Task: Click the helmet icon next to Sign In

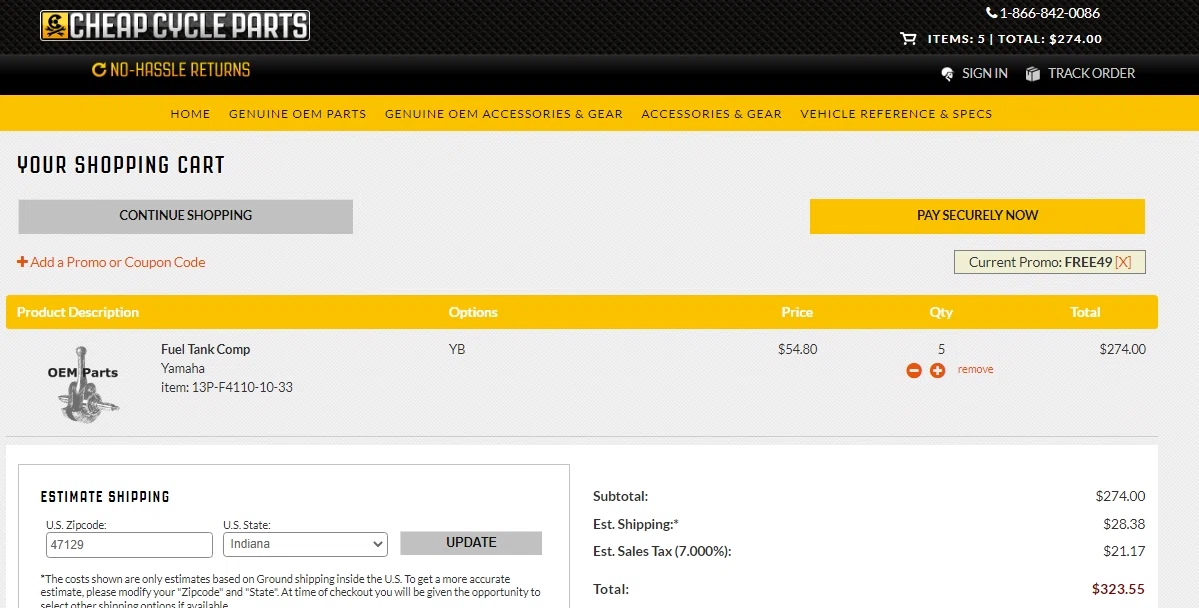Action: (947, 73)
